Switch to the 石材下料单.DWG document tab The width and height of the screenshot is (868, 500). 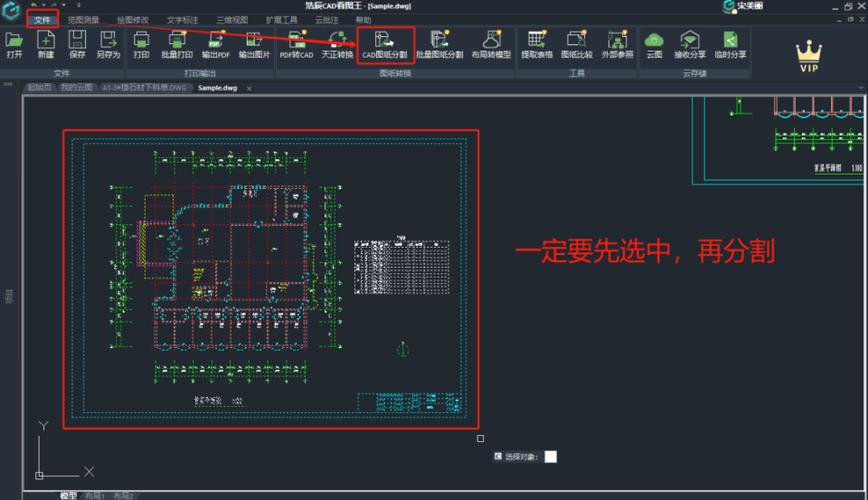[144, 87]
